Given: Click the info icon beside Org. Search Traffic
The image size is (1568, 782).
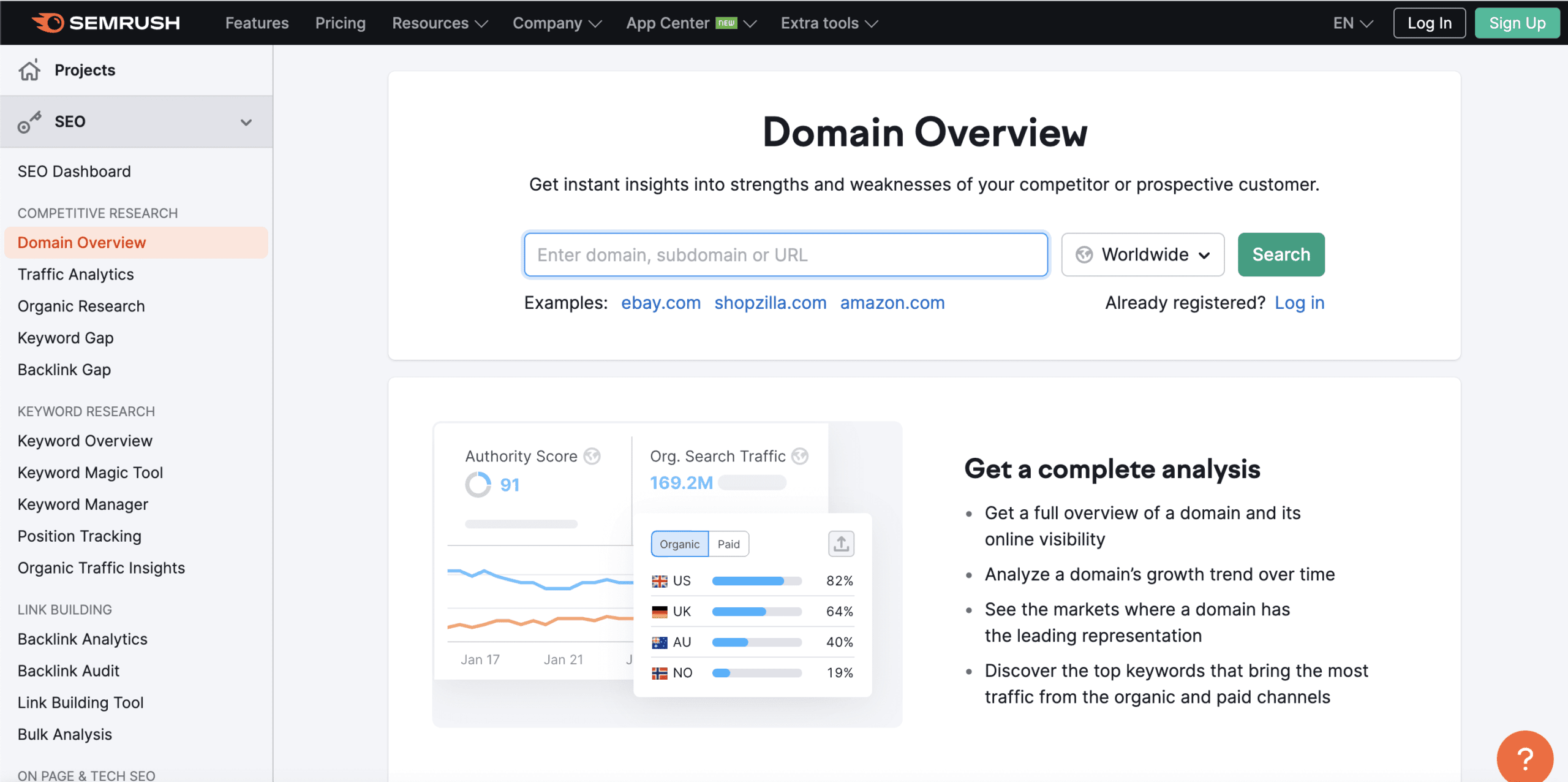Looking at the screenshot, I should (x=799, y=455).
